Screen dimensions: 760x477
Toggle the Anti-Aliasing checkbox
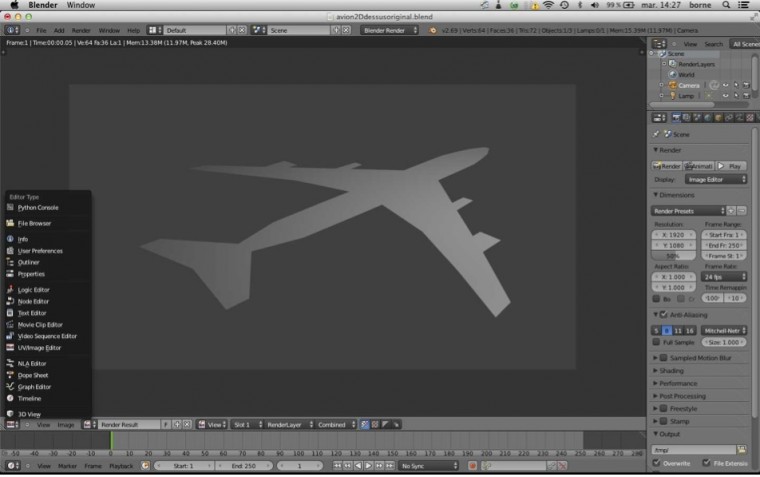(x=663, y=315)
